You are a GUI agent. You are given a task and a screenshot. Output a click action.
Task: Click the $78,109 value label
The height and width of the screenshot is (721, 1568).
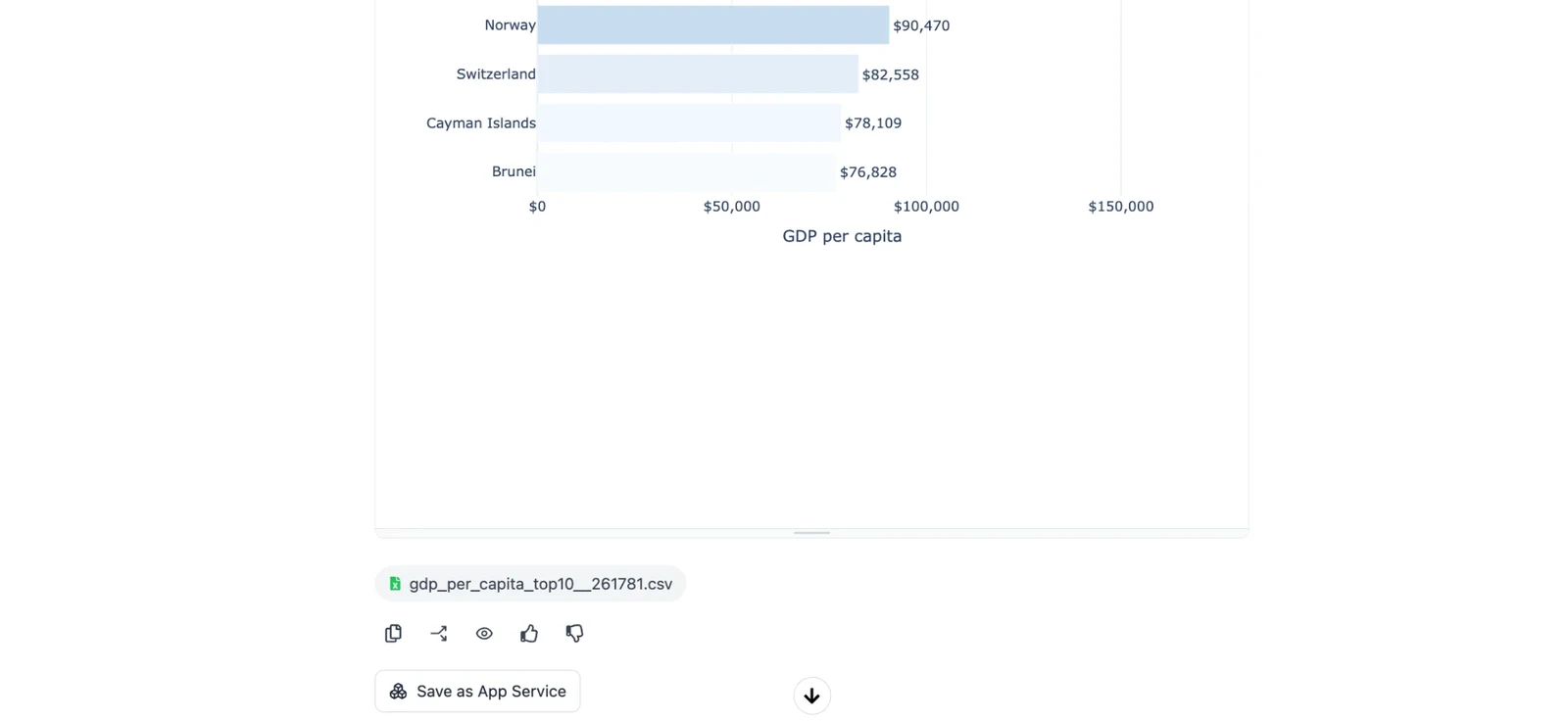click(x=873, y=123)
